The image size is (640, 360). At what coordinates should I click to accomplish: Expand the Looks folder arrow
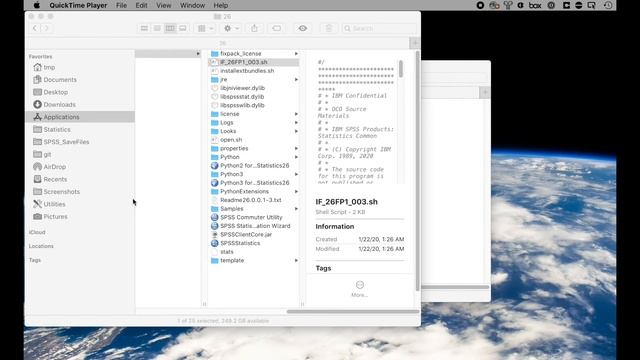296,131
